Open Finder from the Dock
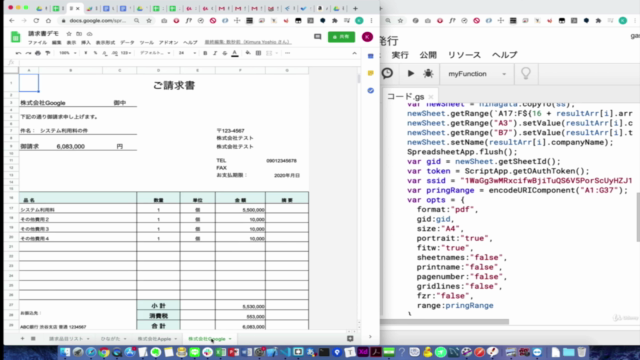Image resolution: width=640 pixels, height=360 pixels. (x=65, y=352)
